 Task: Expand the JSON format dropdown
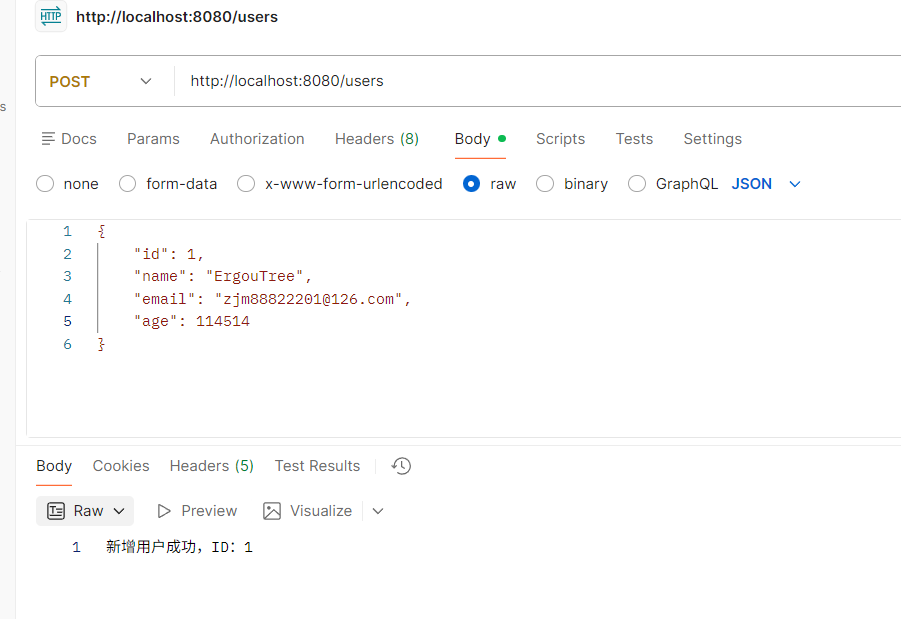(795, 184)
